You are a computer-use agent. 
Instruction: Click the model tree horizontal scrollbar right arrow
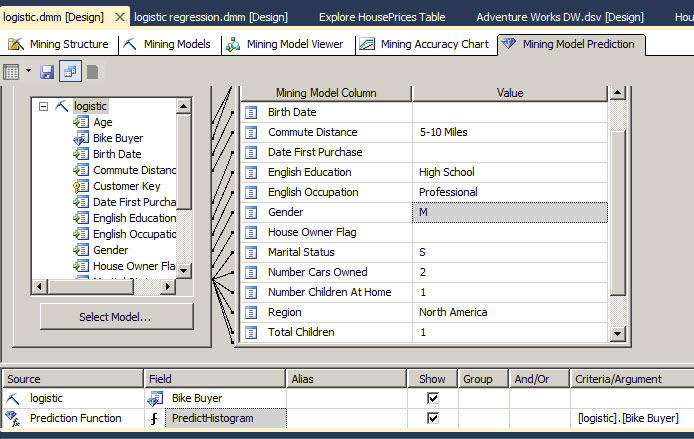pyautogui.click(x=169, y=287)
